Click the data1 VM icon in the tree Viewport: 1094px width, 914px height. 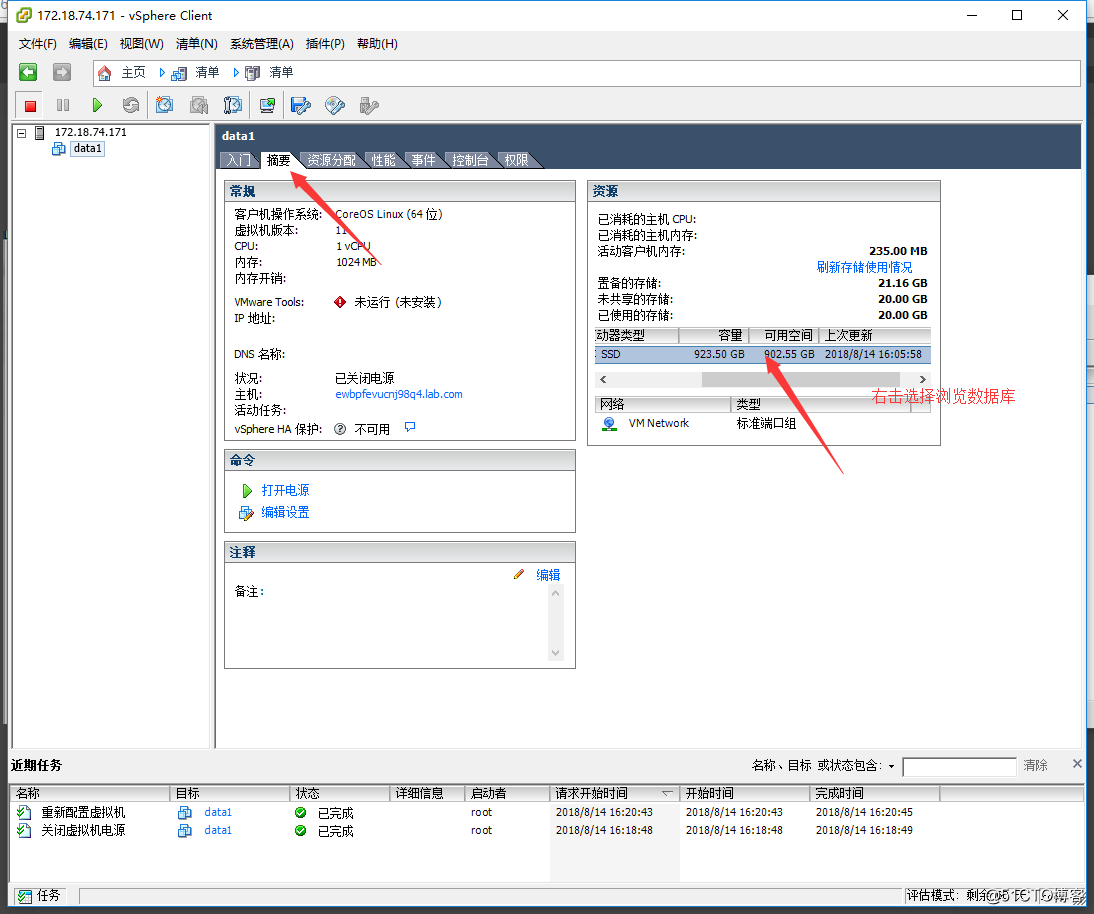coord(59,149)
